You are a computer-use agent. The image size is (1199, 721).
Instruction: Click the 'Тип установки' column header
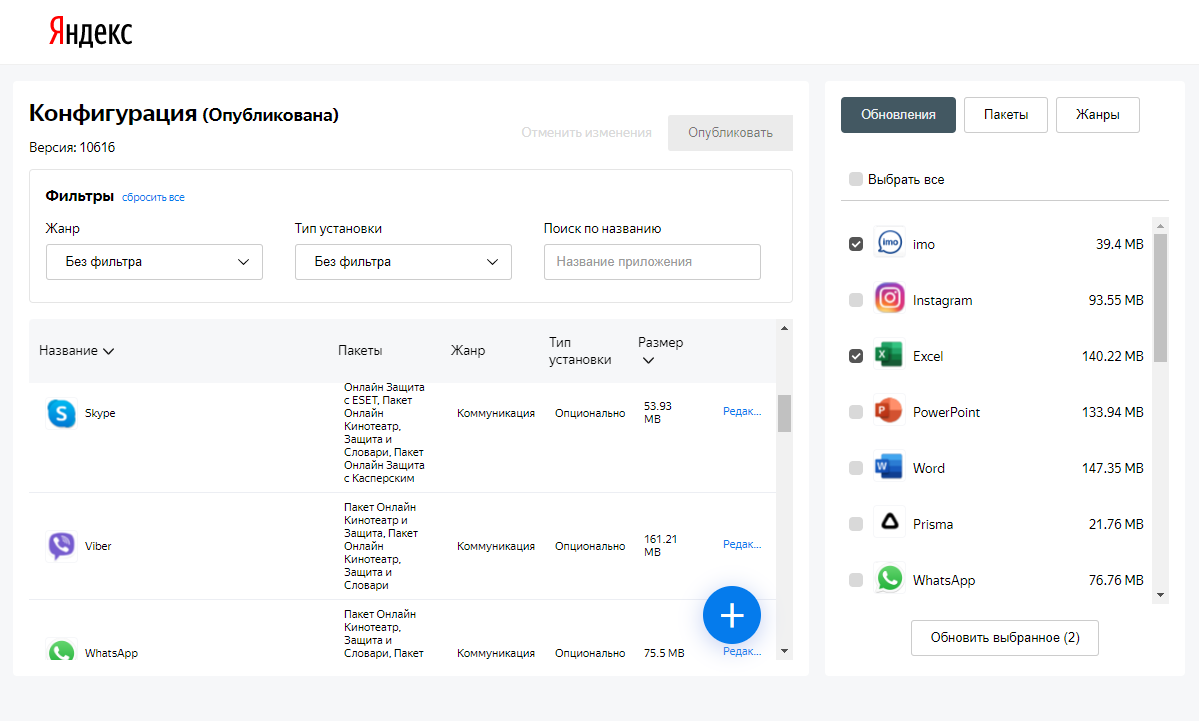(x=580, y=351)
